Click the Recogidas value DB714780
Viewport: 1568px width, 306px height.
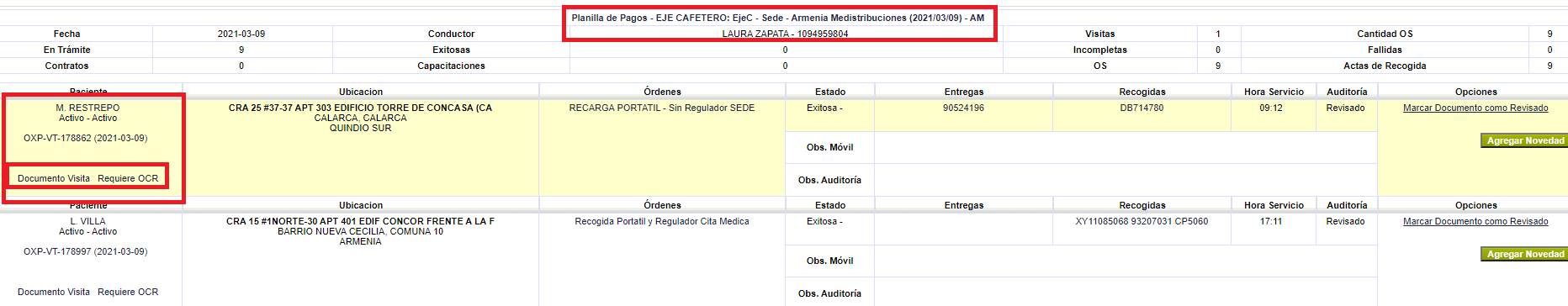coord(1142,108)
